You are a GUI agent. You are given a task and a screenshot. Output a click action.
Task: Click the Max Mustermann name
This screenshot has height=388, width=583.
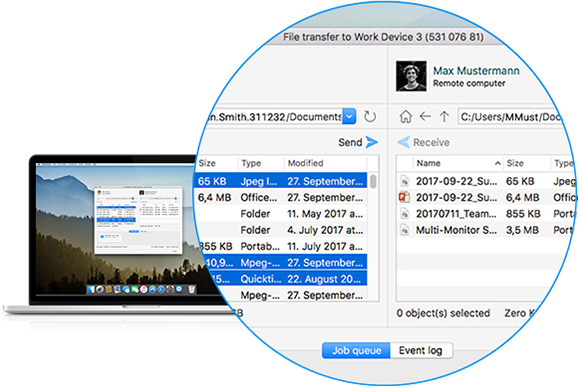point(476,71)
